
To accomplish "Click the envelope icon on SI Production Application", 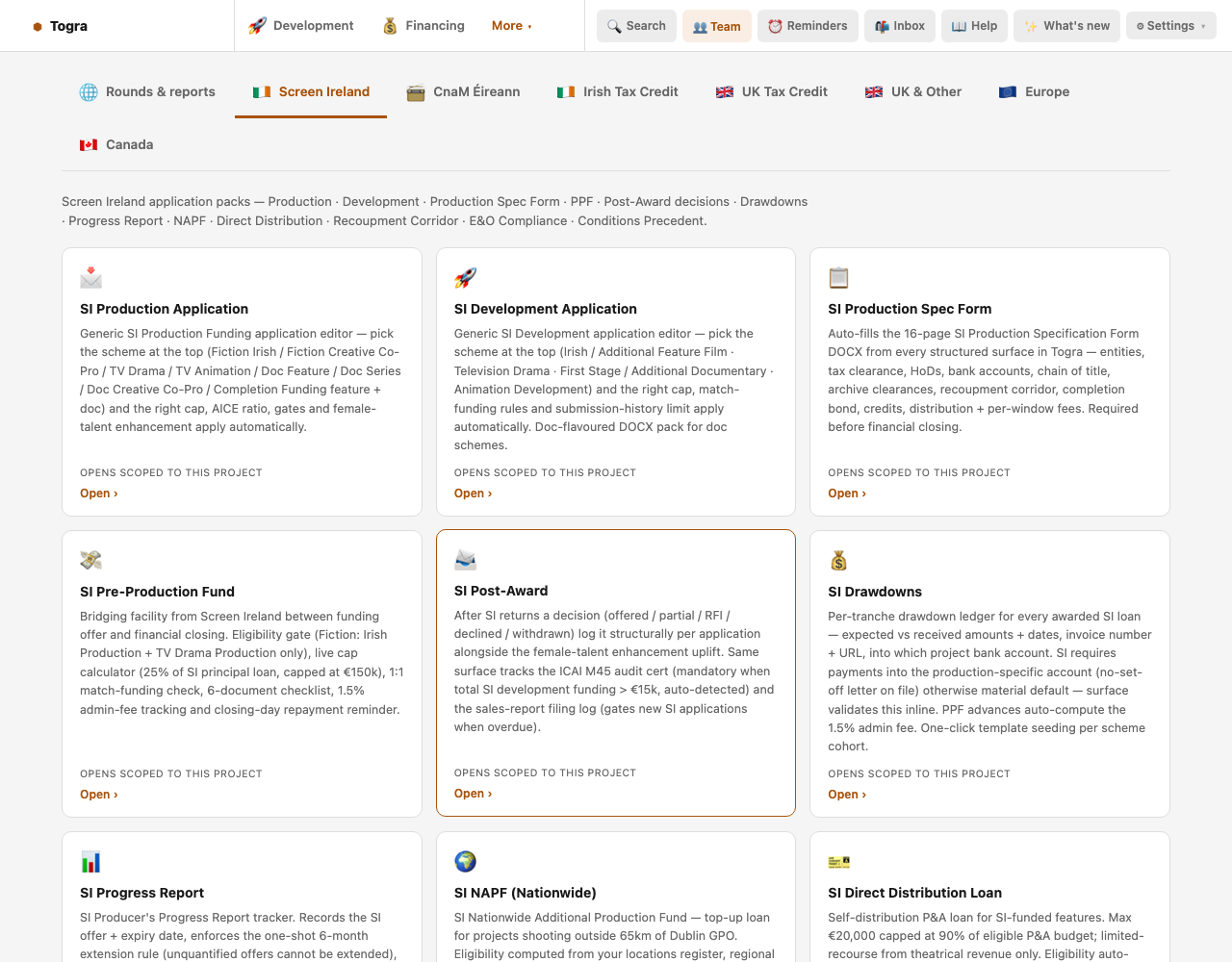I will (91, 278).
